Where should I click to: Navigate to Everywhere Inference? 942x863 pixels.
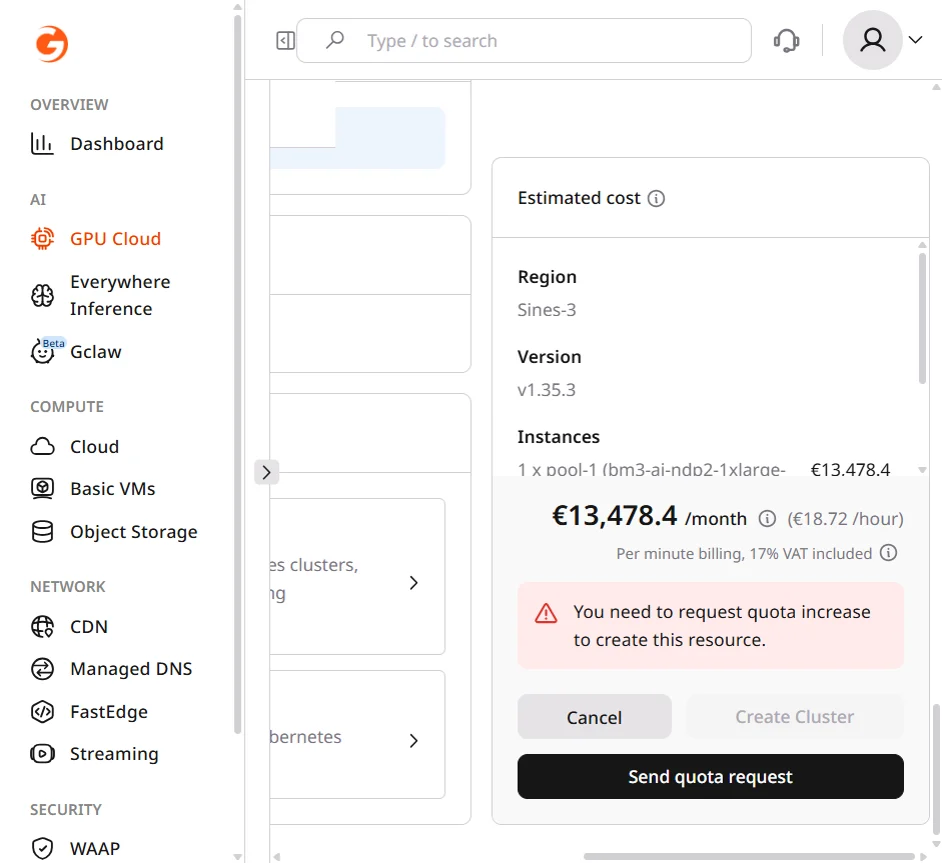pos(120,295)
